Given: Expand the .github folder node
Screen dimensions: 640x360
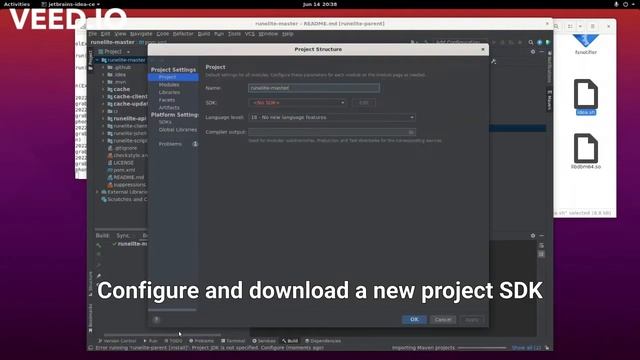Looking at the screenshot, I should pyautogui.click(x=104, y=67).
